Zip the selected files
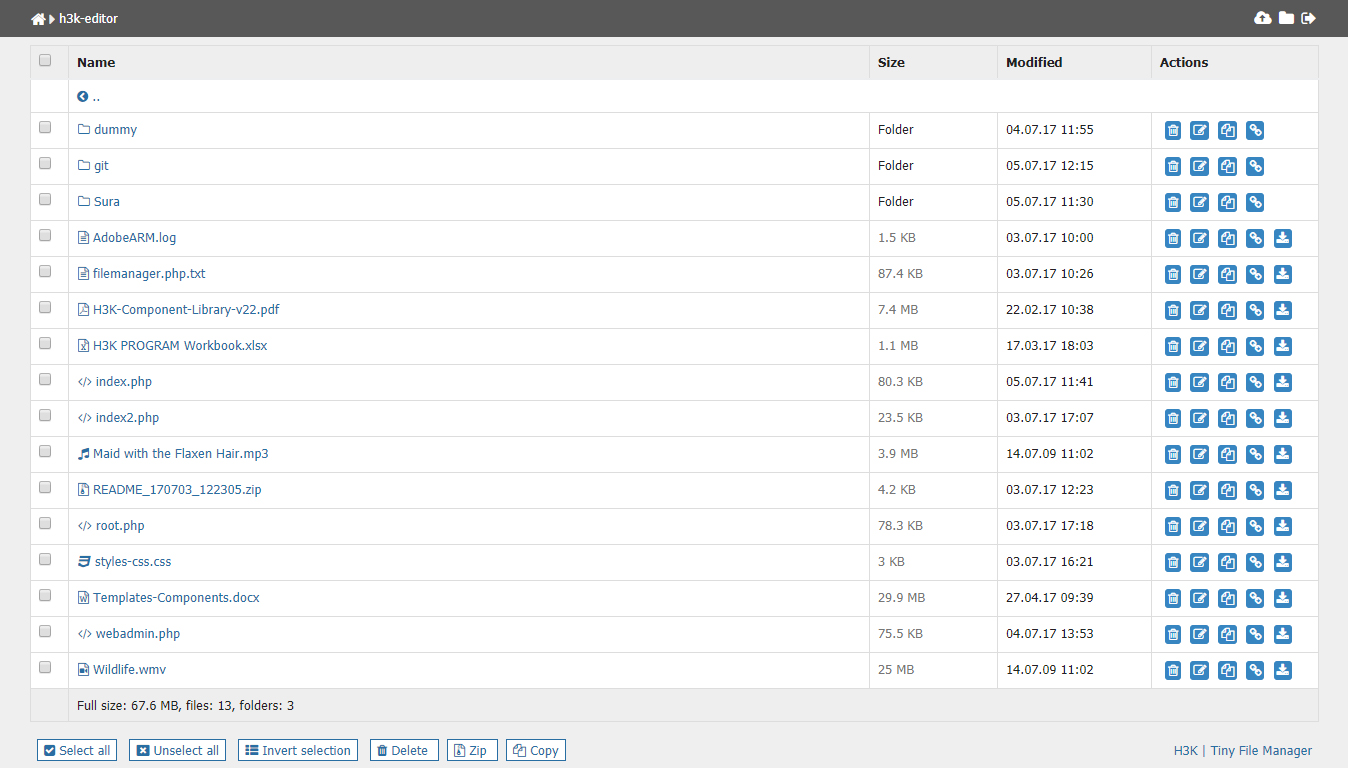This screenshot has height=768, width=1348. 471,750
